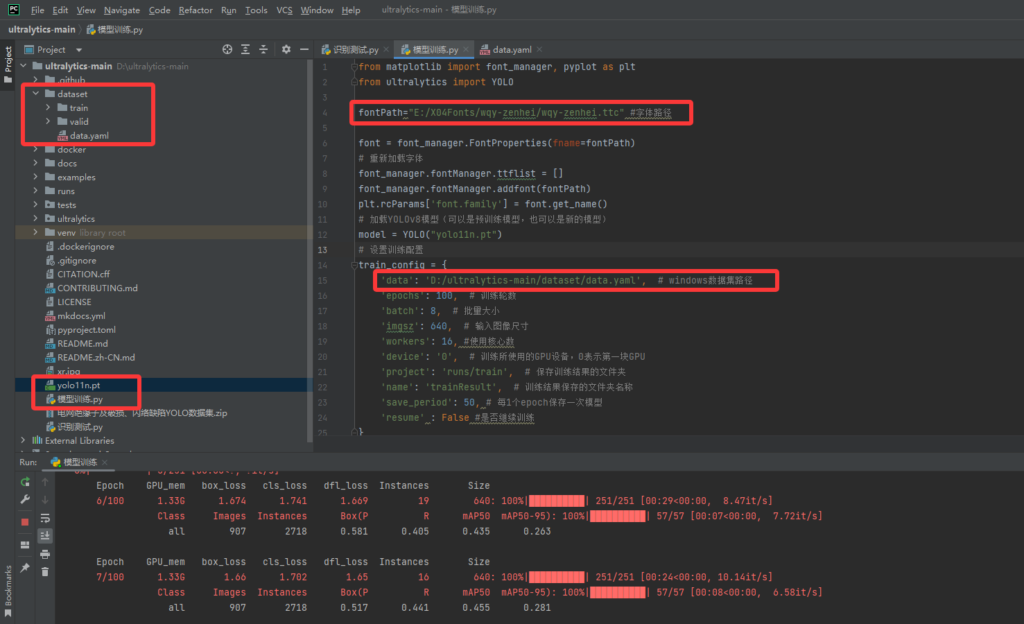
Task: Expand the runs folder
Action: pyautogui.click(x=36, y=191)
